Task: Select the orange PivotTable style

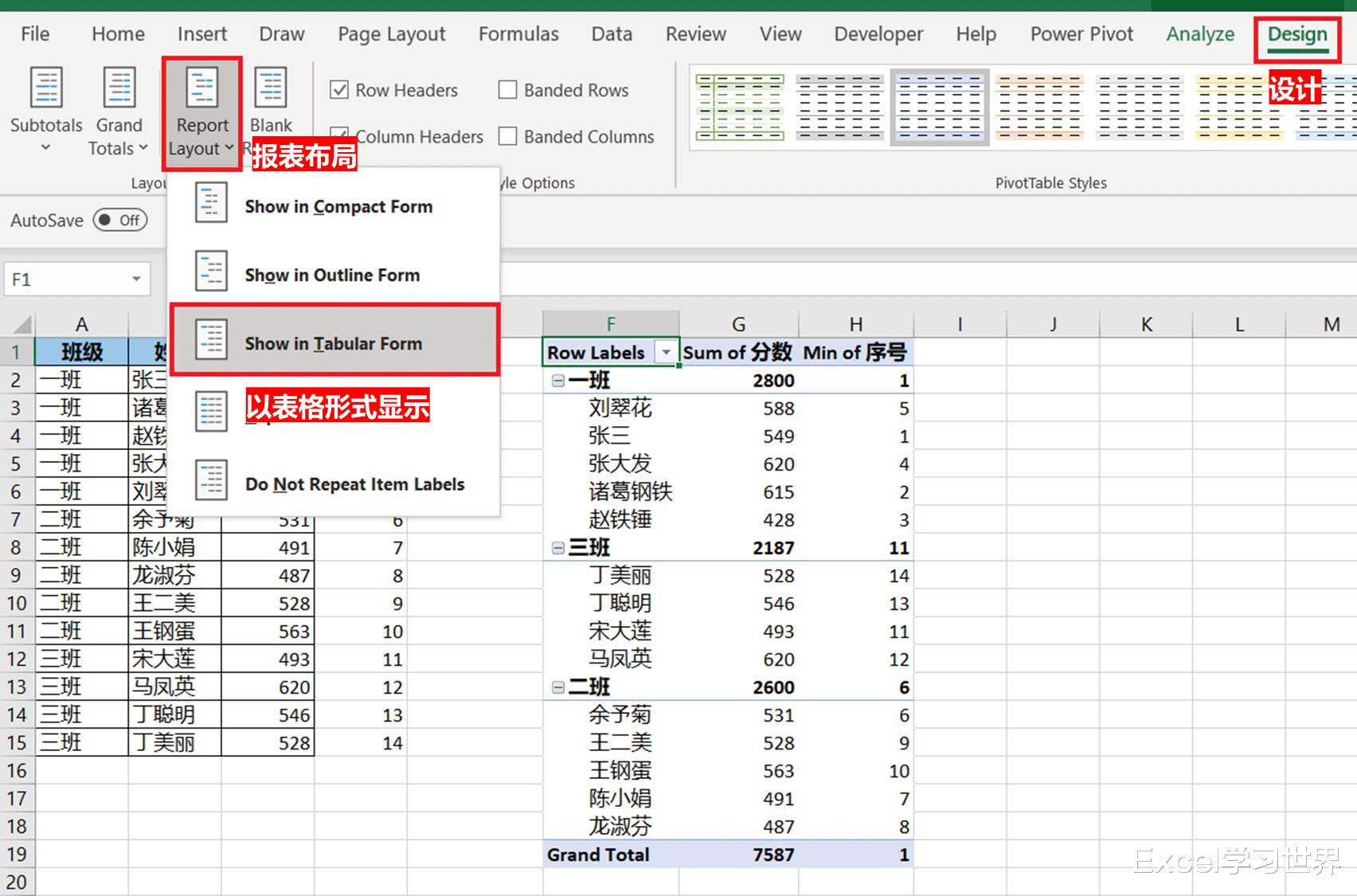Action: click(1038, 107)
